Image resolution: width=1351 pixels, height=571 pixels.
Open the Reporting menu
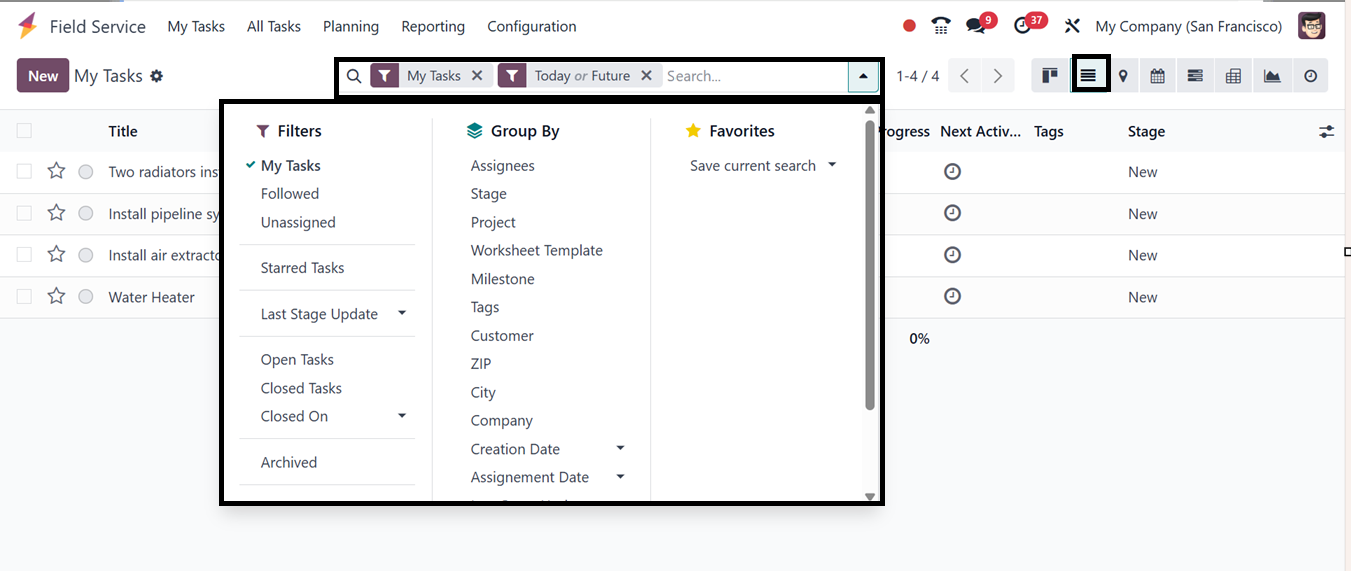[x=433, y=27]
